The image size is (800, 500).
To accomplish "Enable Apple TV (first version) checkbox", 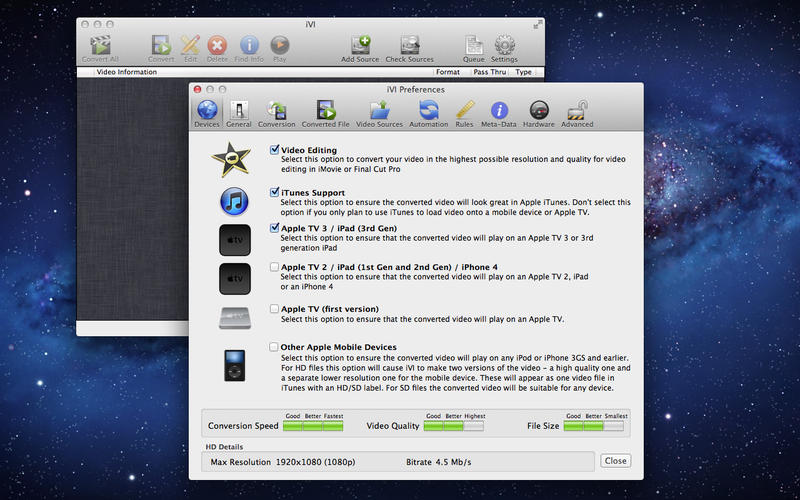I will [274, 309].
